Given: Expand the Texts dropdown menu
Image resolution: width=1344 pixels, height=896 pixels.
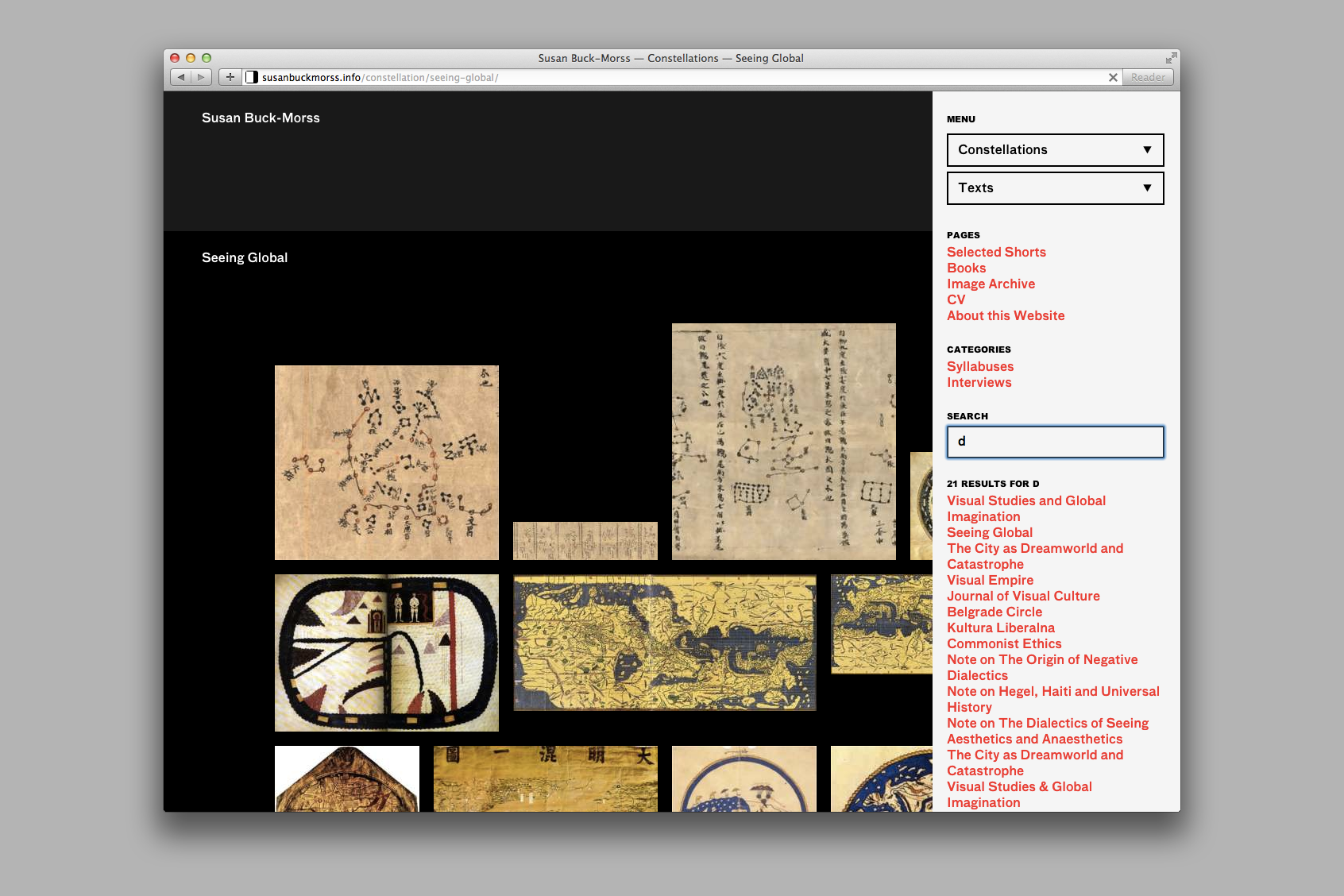Looking at the screenshot, I should [x=1055, y=188].
